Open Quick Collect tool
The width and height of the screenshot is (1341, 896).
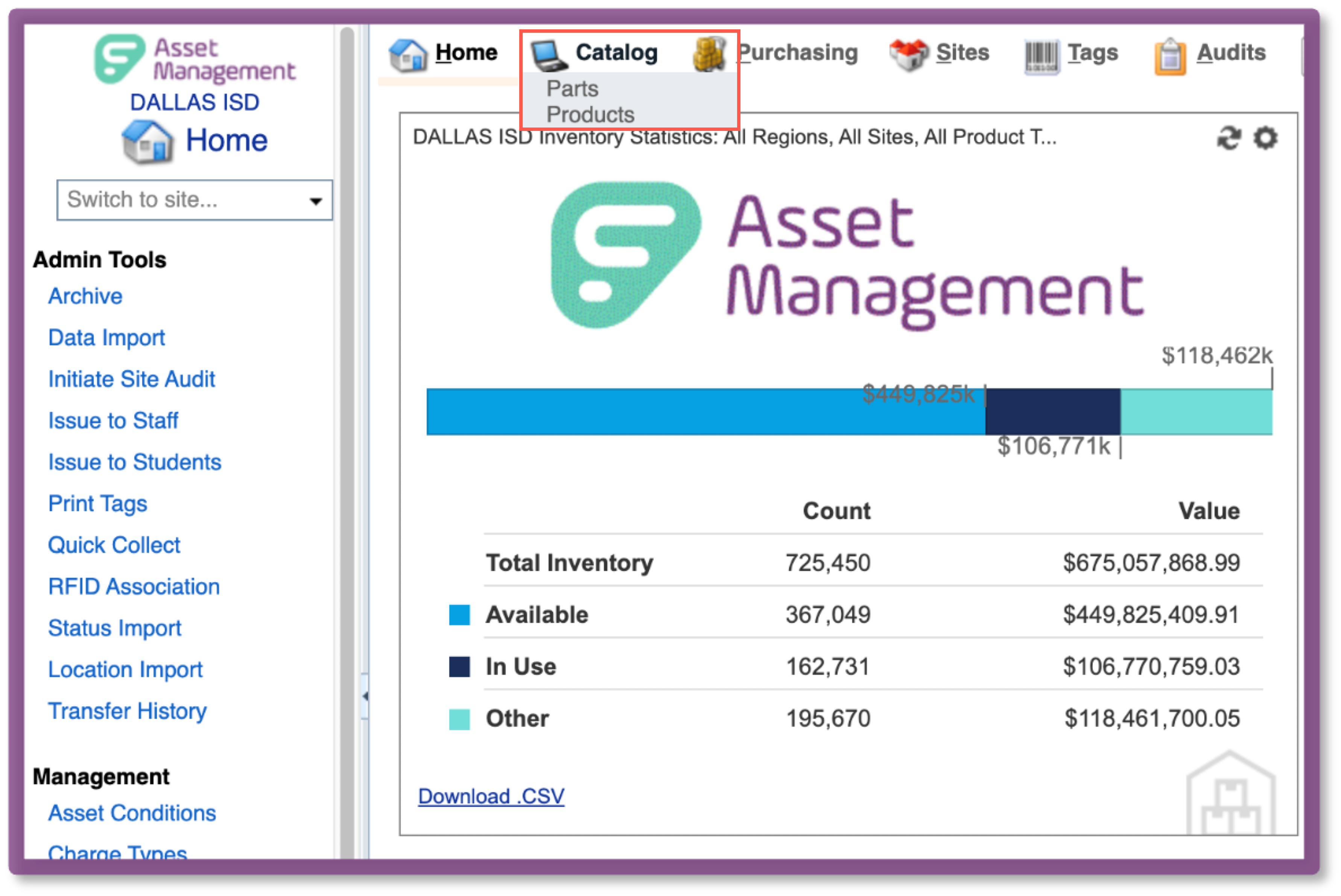pyautogui.click(x=114, y=545)
